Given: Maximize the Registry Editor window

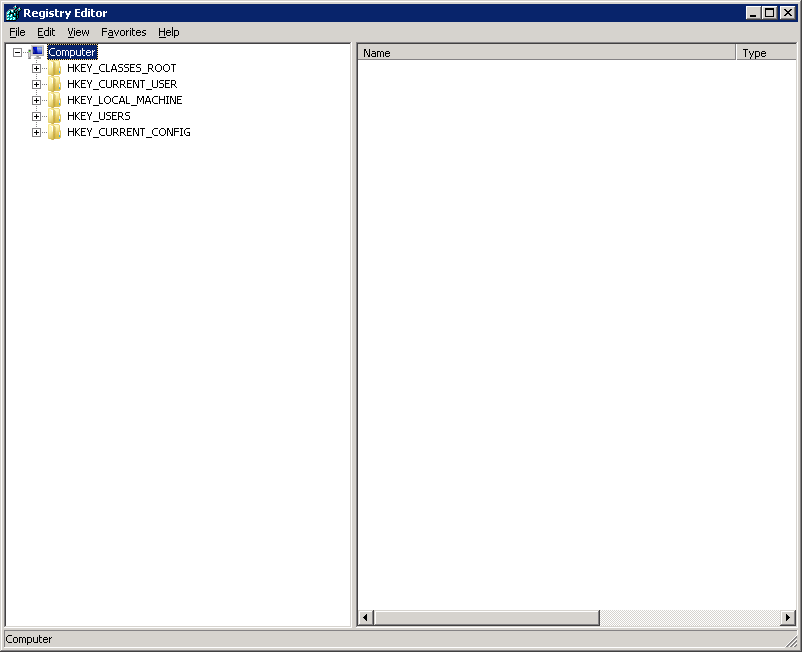Looking at the screenshot, I should pyautogui.click(x=770, y=13).
